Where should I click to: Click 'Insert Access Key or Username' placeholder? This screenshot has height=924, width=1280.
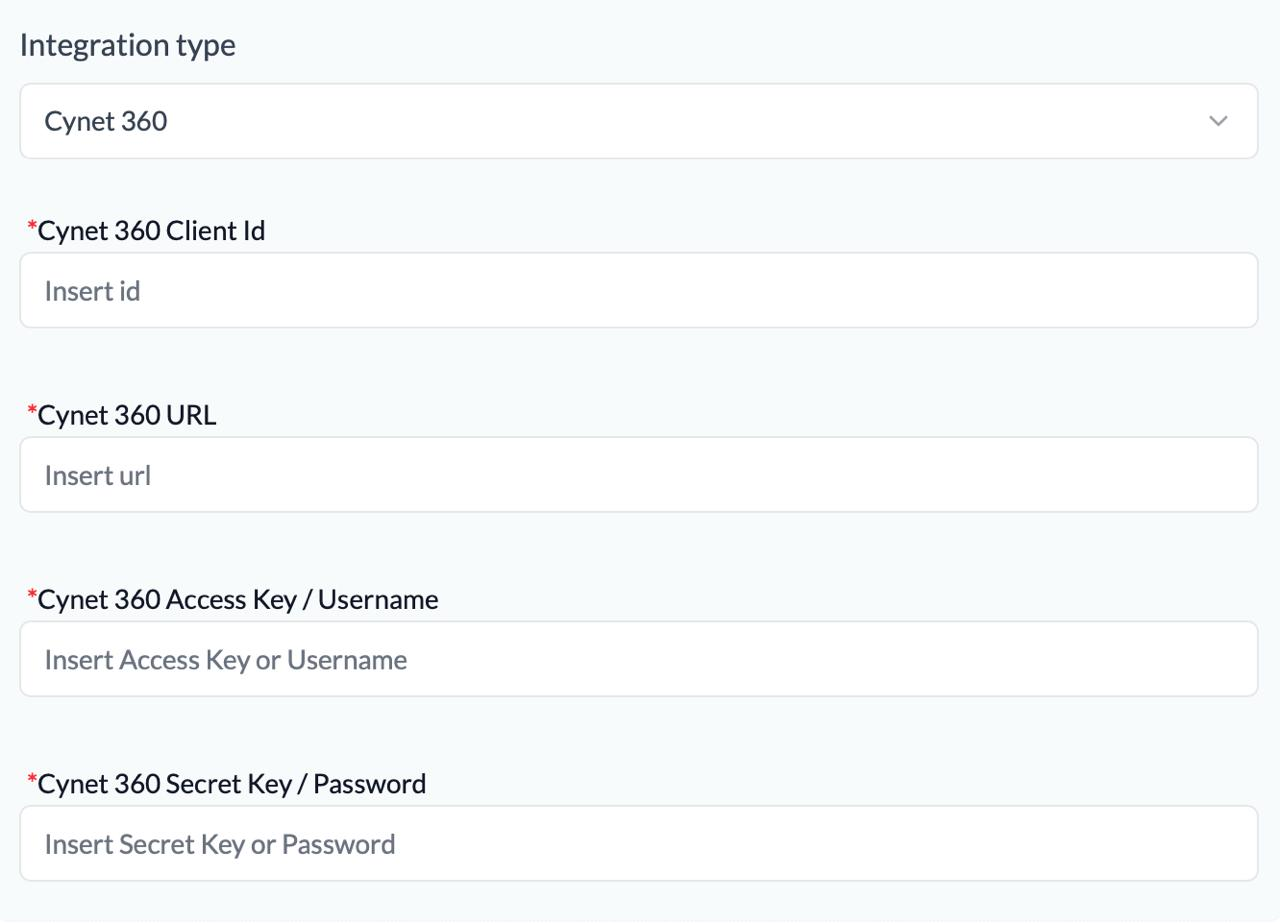pyautogui.click(x=226, y=660)
